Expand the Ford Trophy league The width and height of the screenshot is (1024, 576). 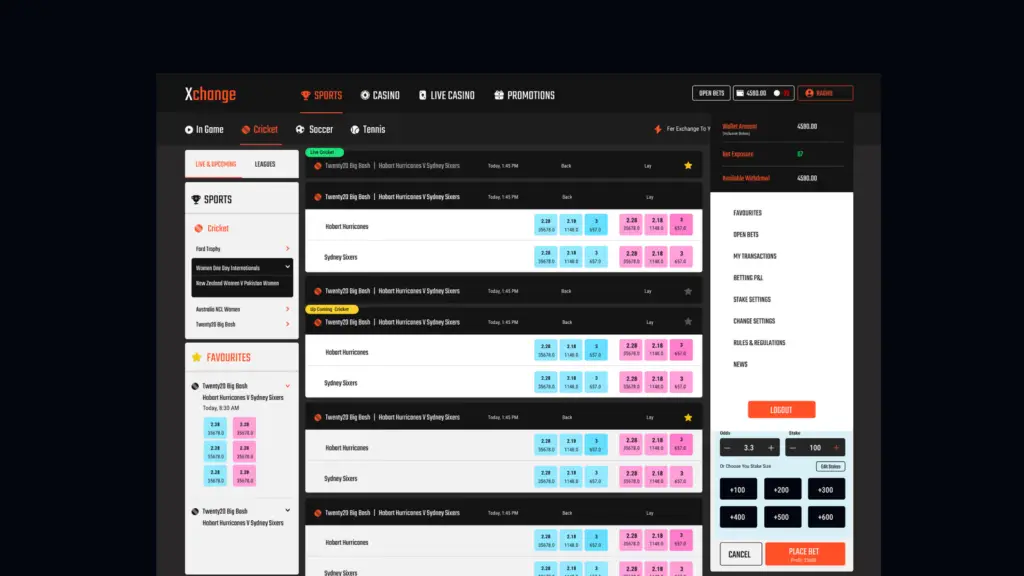tap(287, 249)
